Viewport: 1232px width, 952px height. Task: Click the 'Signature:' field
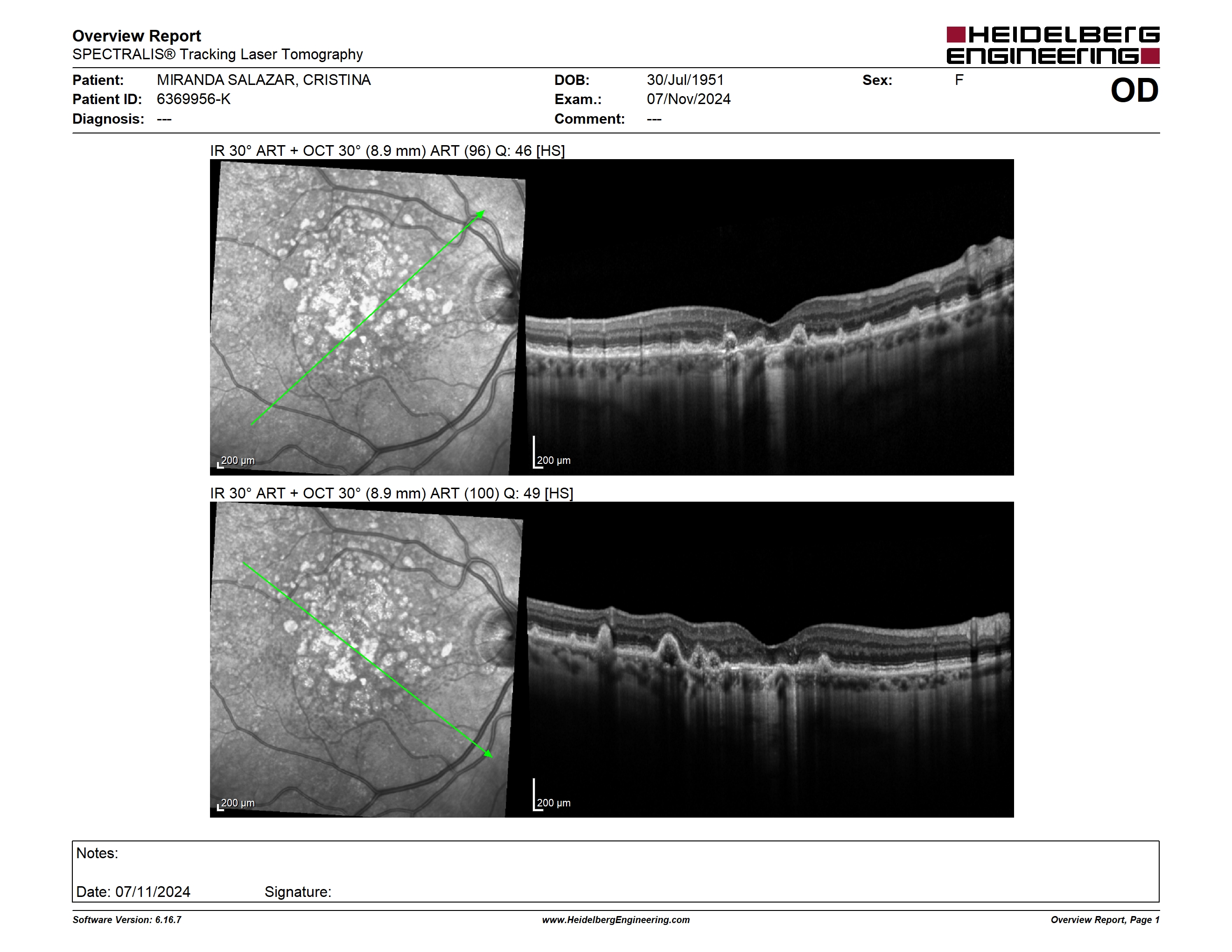(x=298, y=892)
